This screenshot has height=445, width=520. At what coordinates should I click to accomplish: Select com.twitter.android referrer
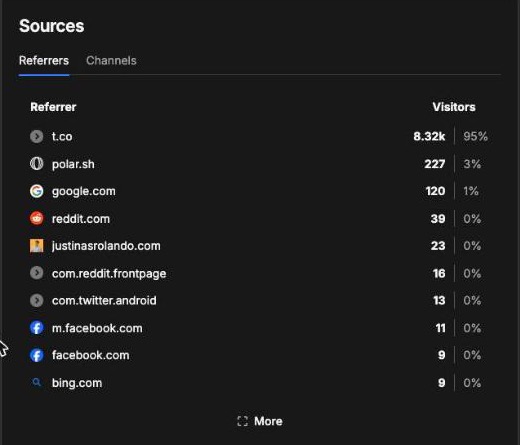(x=104, y=300)
